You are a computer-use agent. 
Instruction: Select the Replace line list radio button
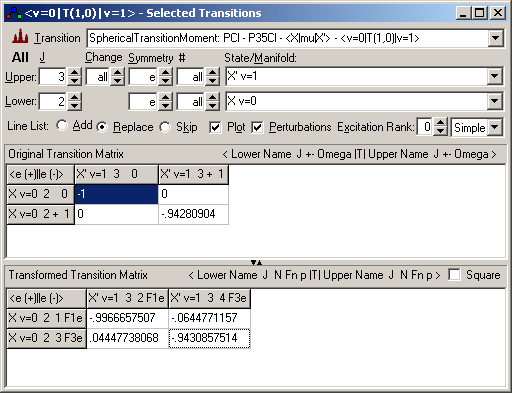click(102, 127)
